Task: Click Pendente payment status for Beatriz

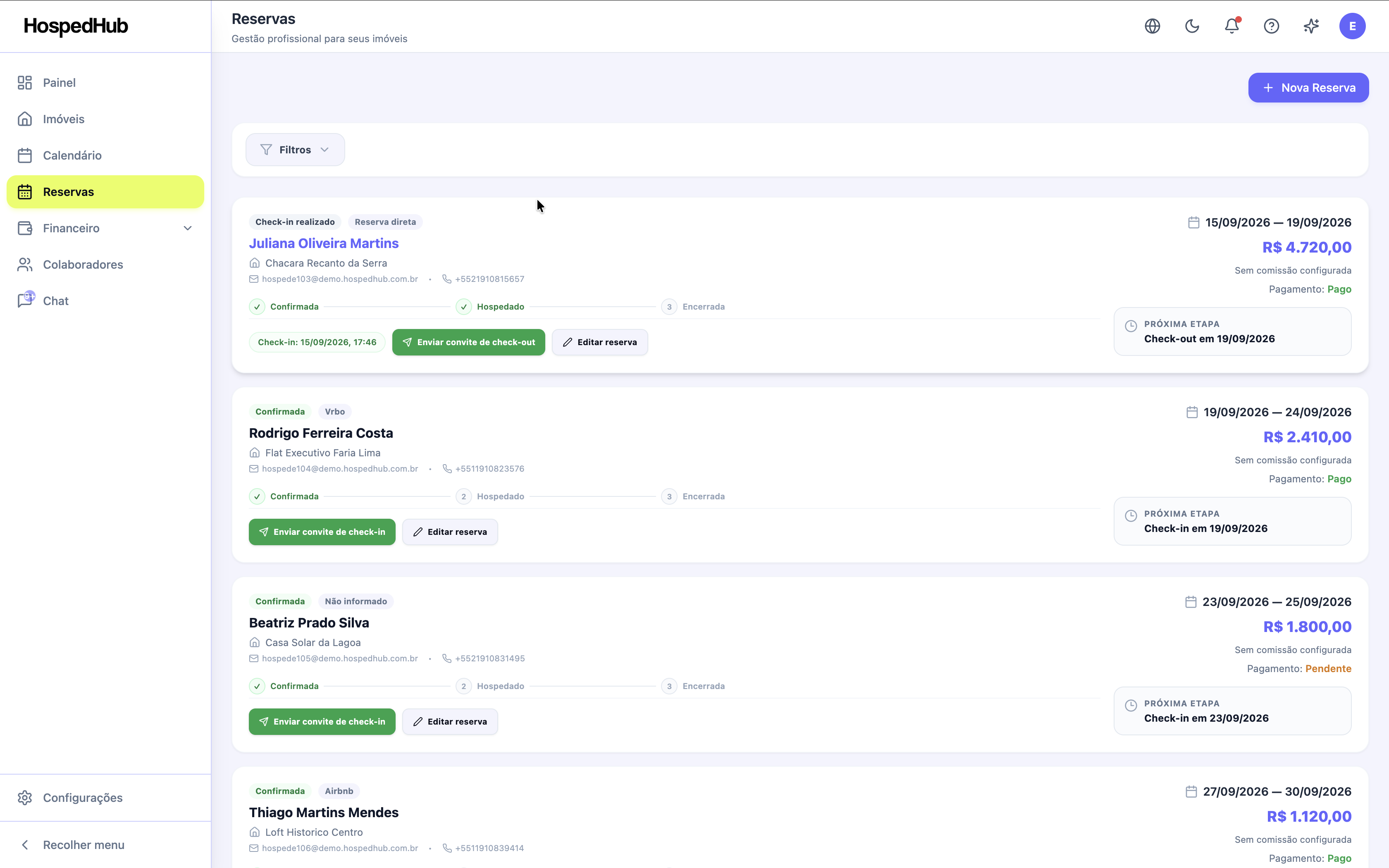Action: click(x=1328, y=669)
